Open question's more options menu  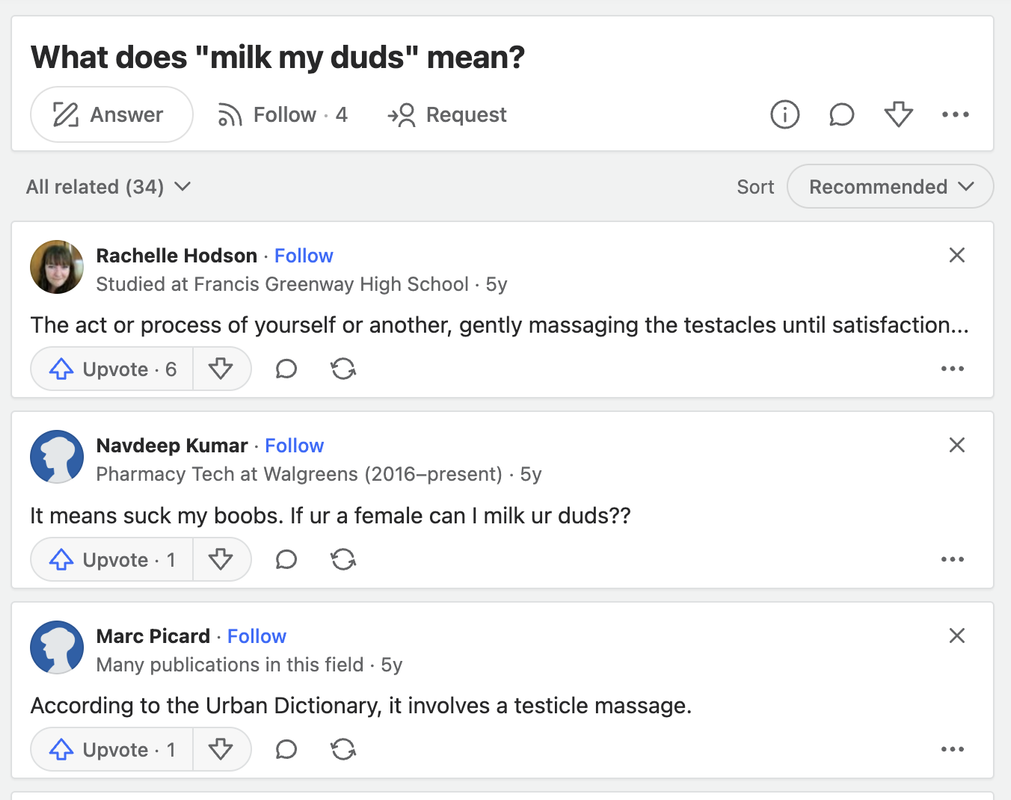coord(955,115)
